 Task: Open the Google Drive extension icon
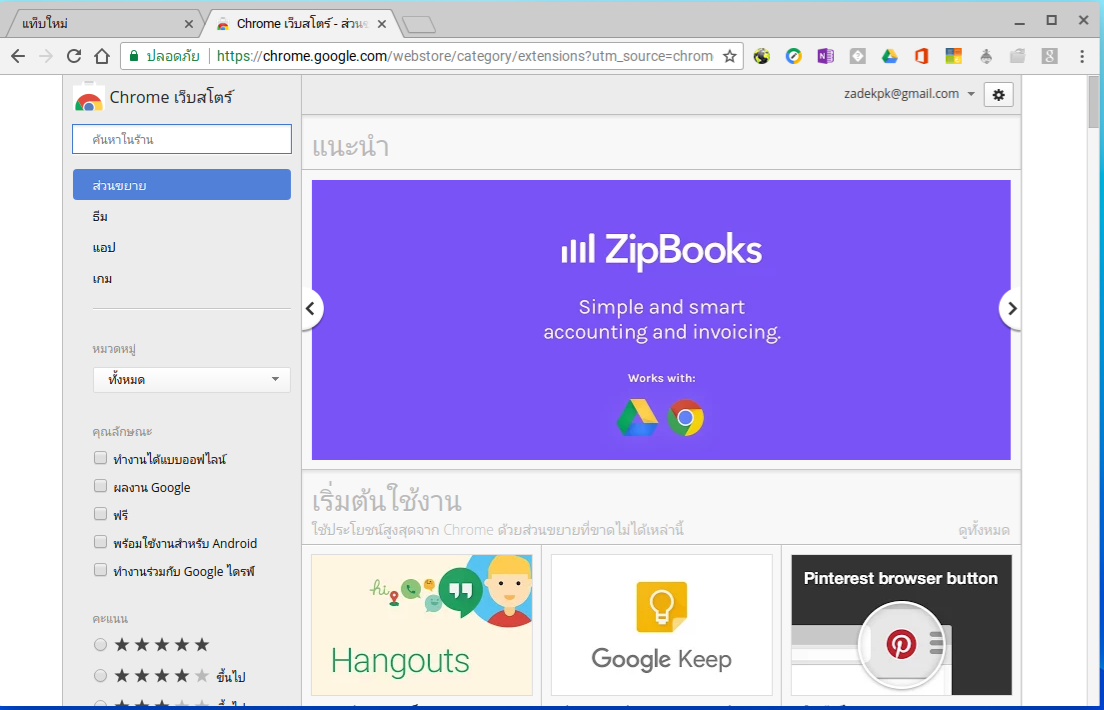890,56
